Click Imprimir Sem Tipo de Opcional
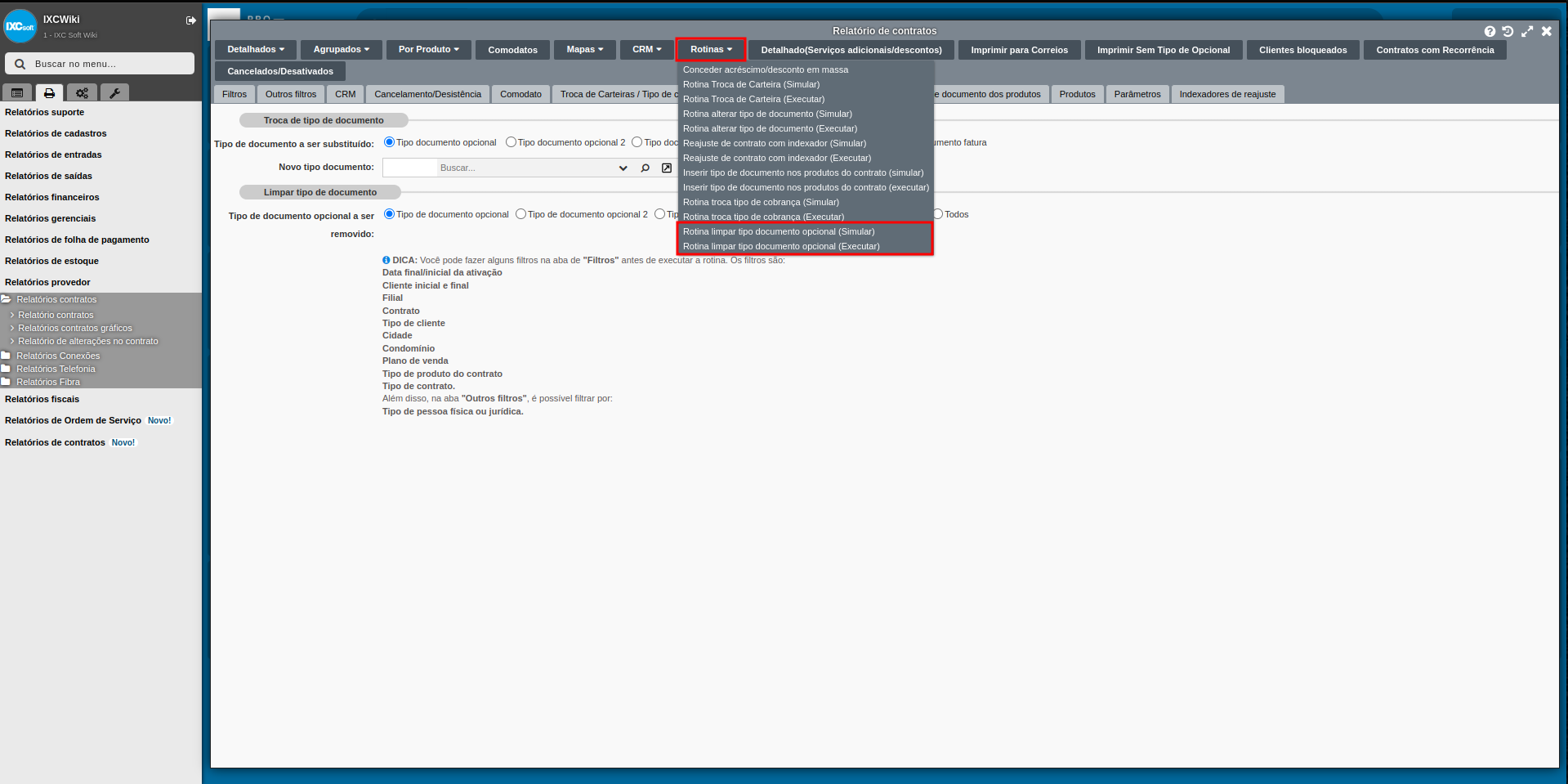This screenshot has width=1568, height=784. (x=1164, y=50)
